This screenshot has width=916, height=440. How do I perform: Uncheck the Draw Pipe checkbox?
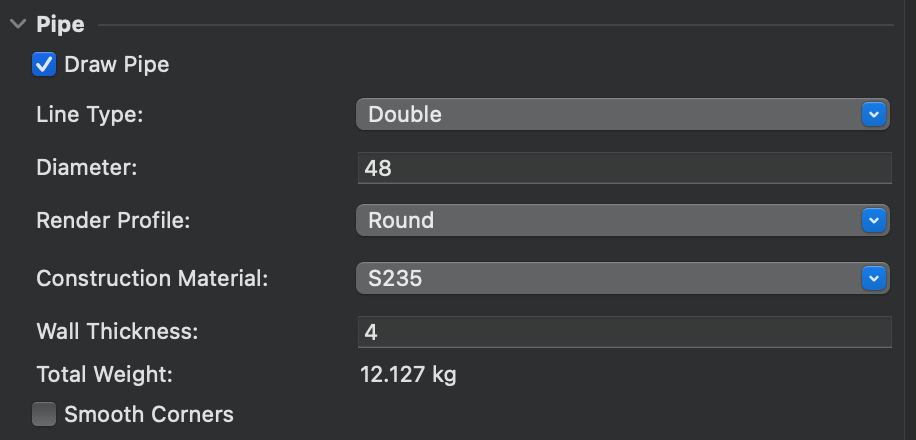[x=44, y=65]
